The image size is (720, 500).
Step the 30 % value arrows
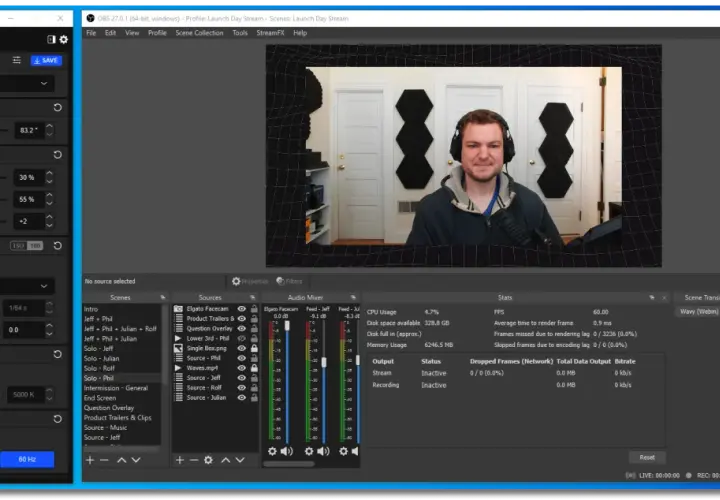[50, 177]
